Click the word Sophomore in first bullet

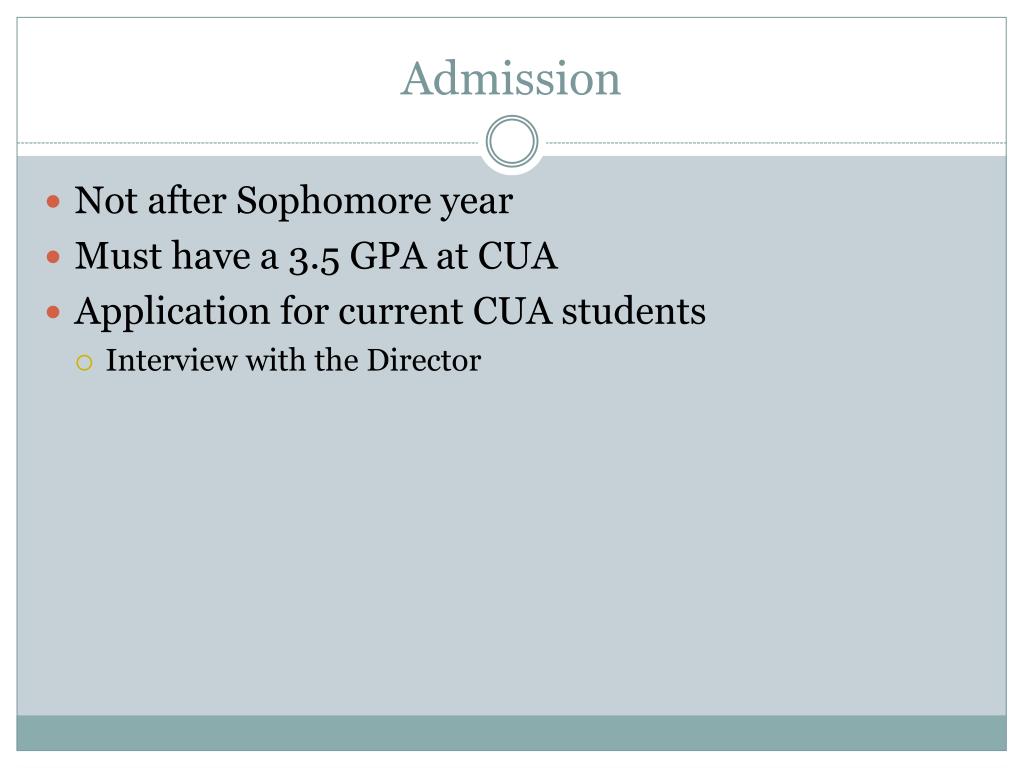(334, 201)
